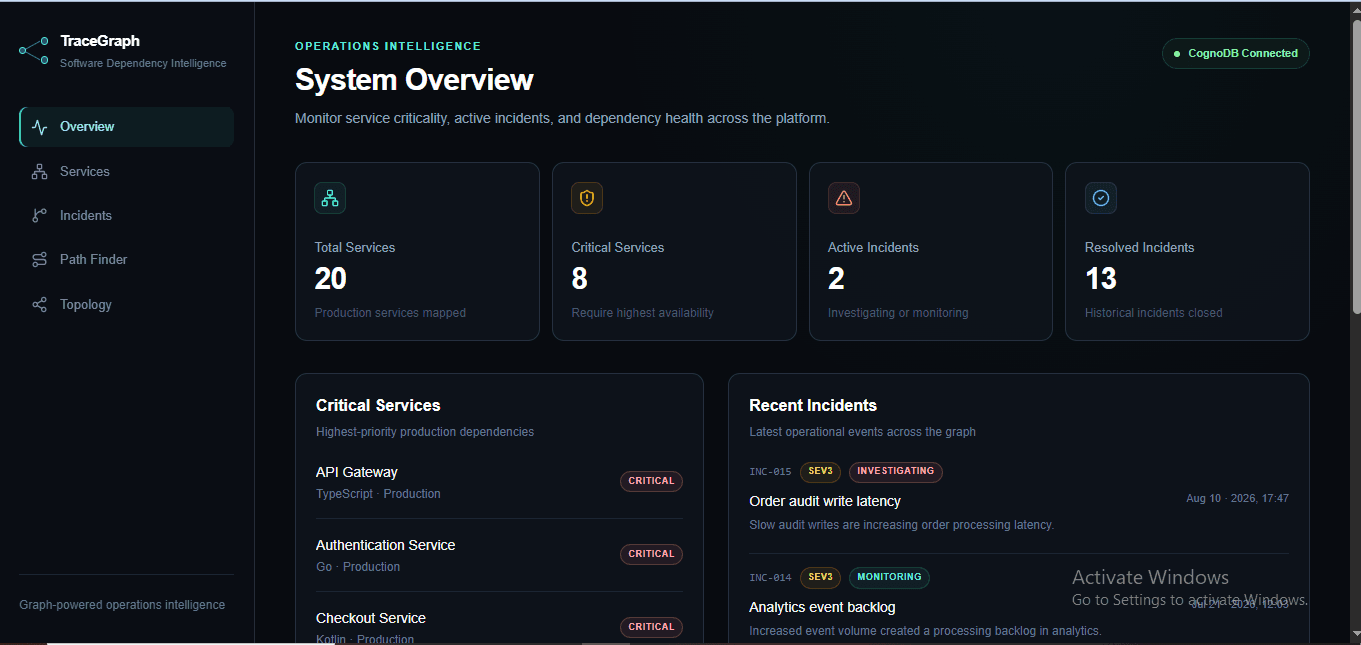The image size is (1361, 645).
Task: Click 'Require highest availability' caption
Action: (643, 313)
